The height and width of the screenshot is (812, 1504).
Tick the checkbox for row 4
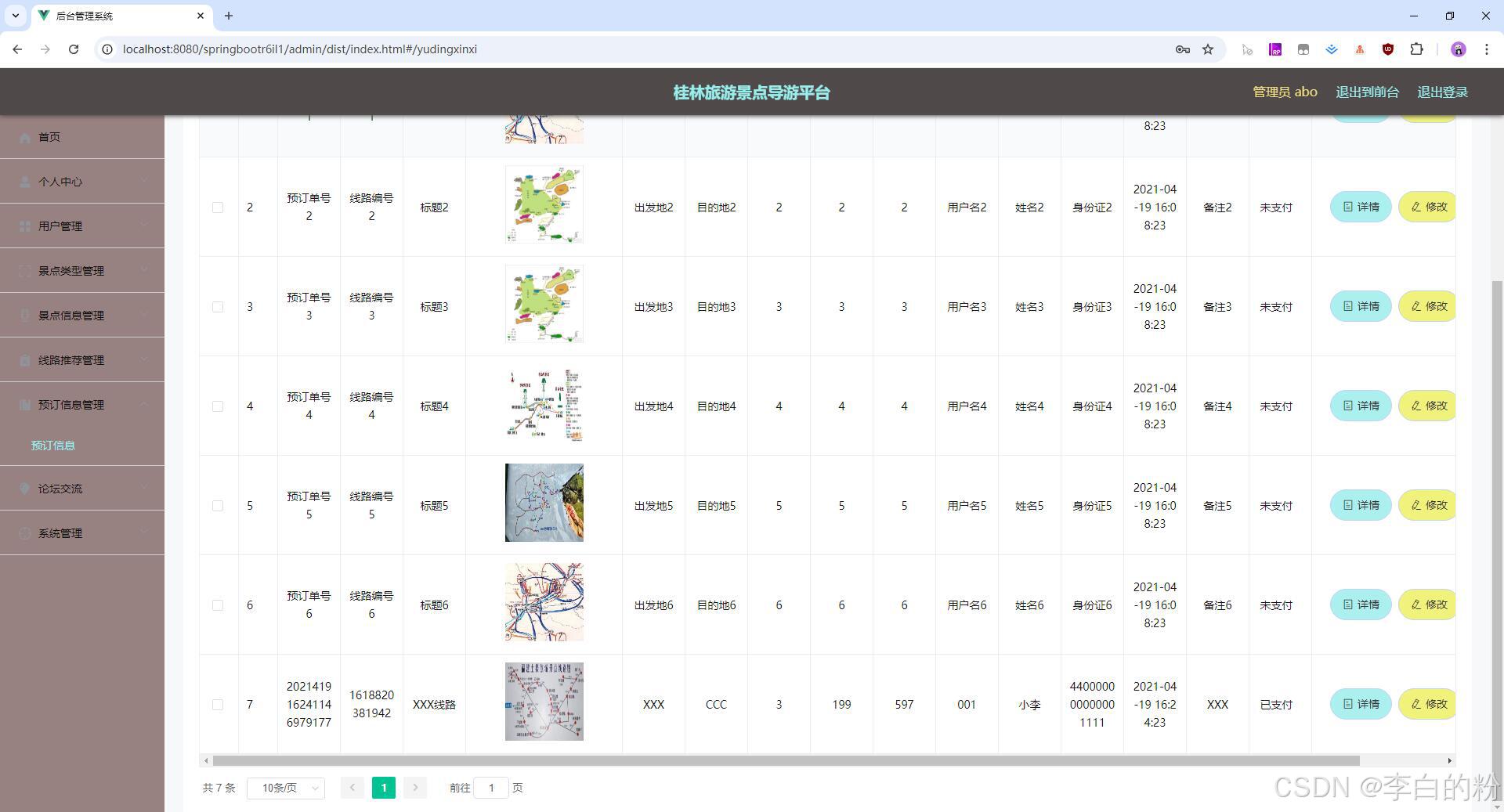click(x=218, y=406)
